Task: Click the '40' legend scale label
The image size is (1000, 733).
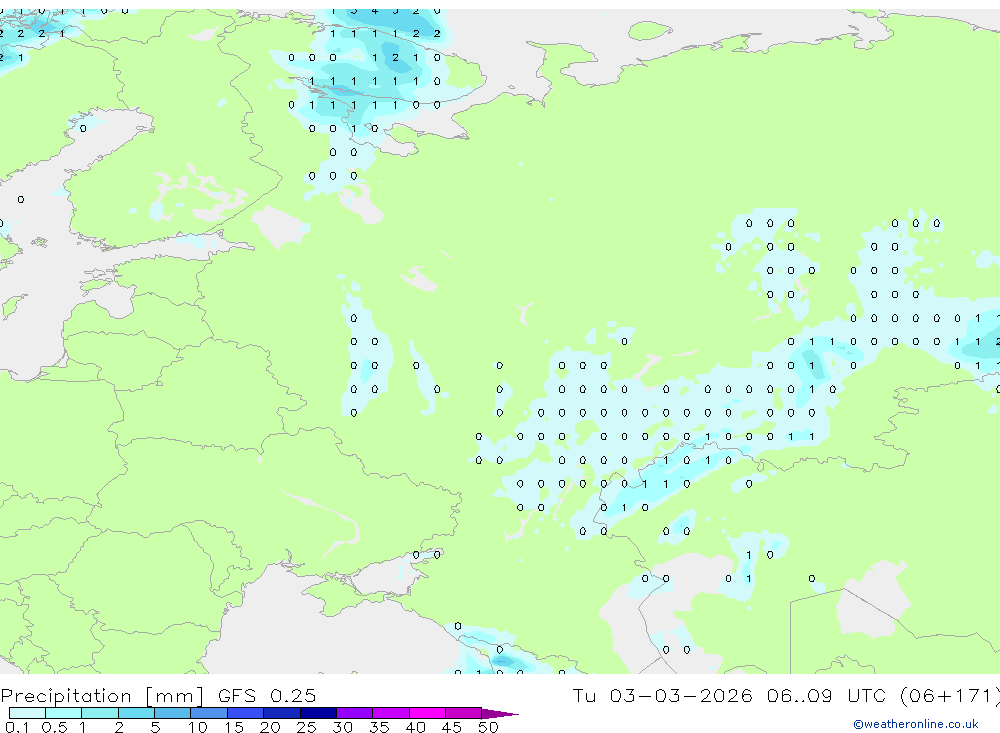Action: coord(416,727)
